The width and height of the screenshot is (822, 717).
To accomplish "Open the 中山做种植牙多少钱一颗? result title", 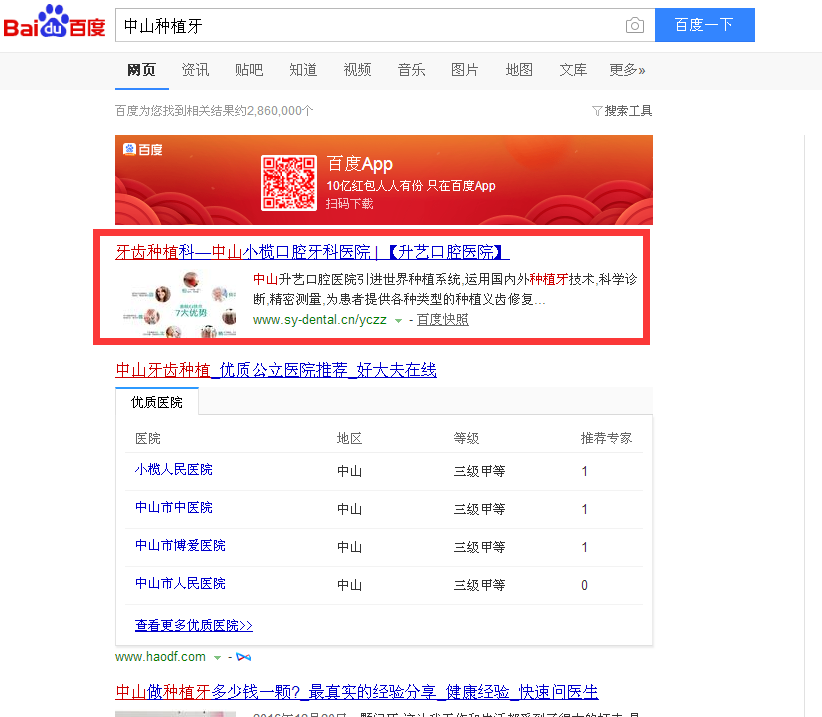I will click(x=356, y=692).
